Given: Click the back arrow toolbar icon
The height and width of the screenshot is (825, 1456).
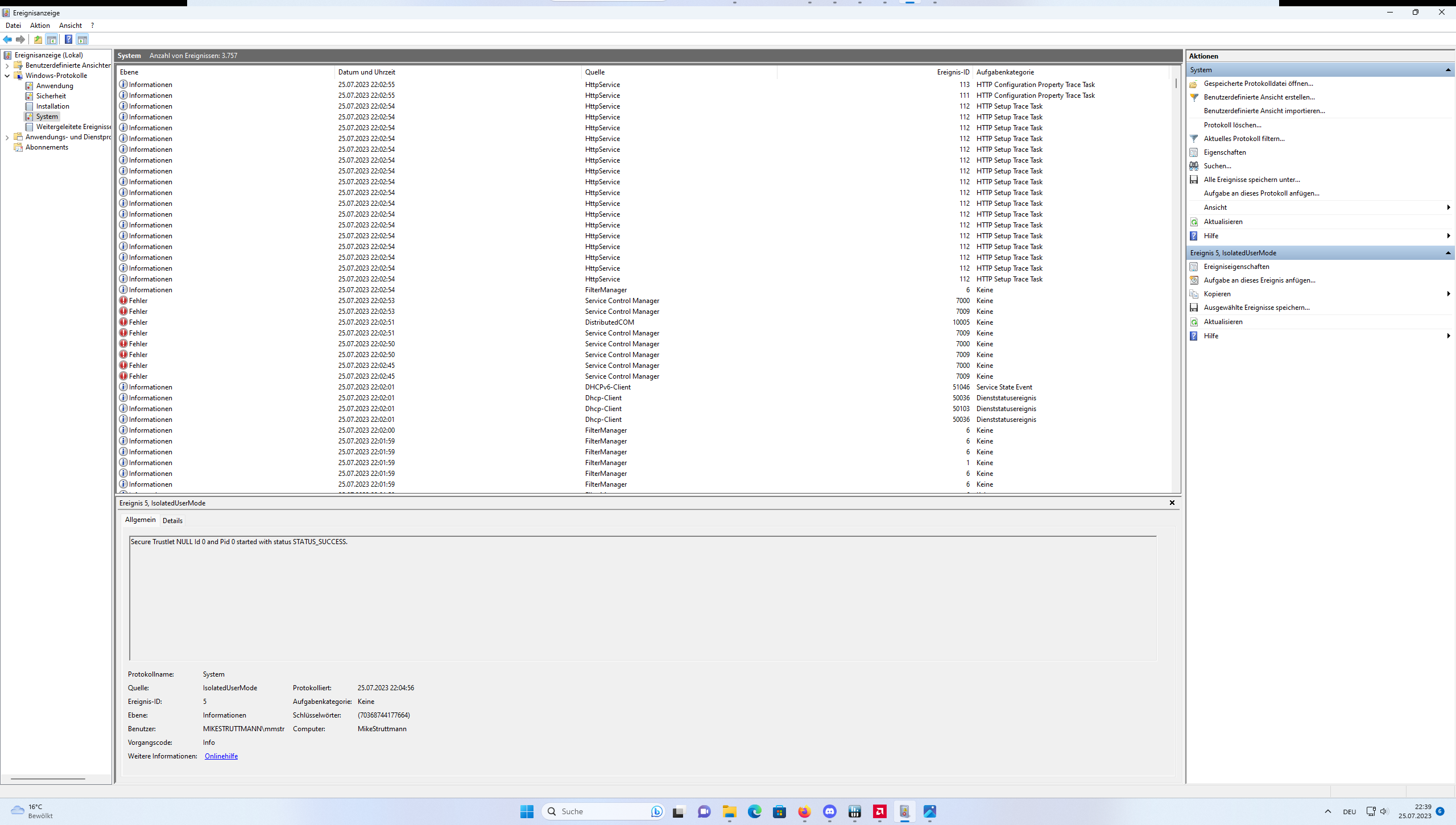Looking at the screenshot, I should tap(7, 39).
